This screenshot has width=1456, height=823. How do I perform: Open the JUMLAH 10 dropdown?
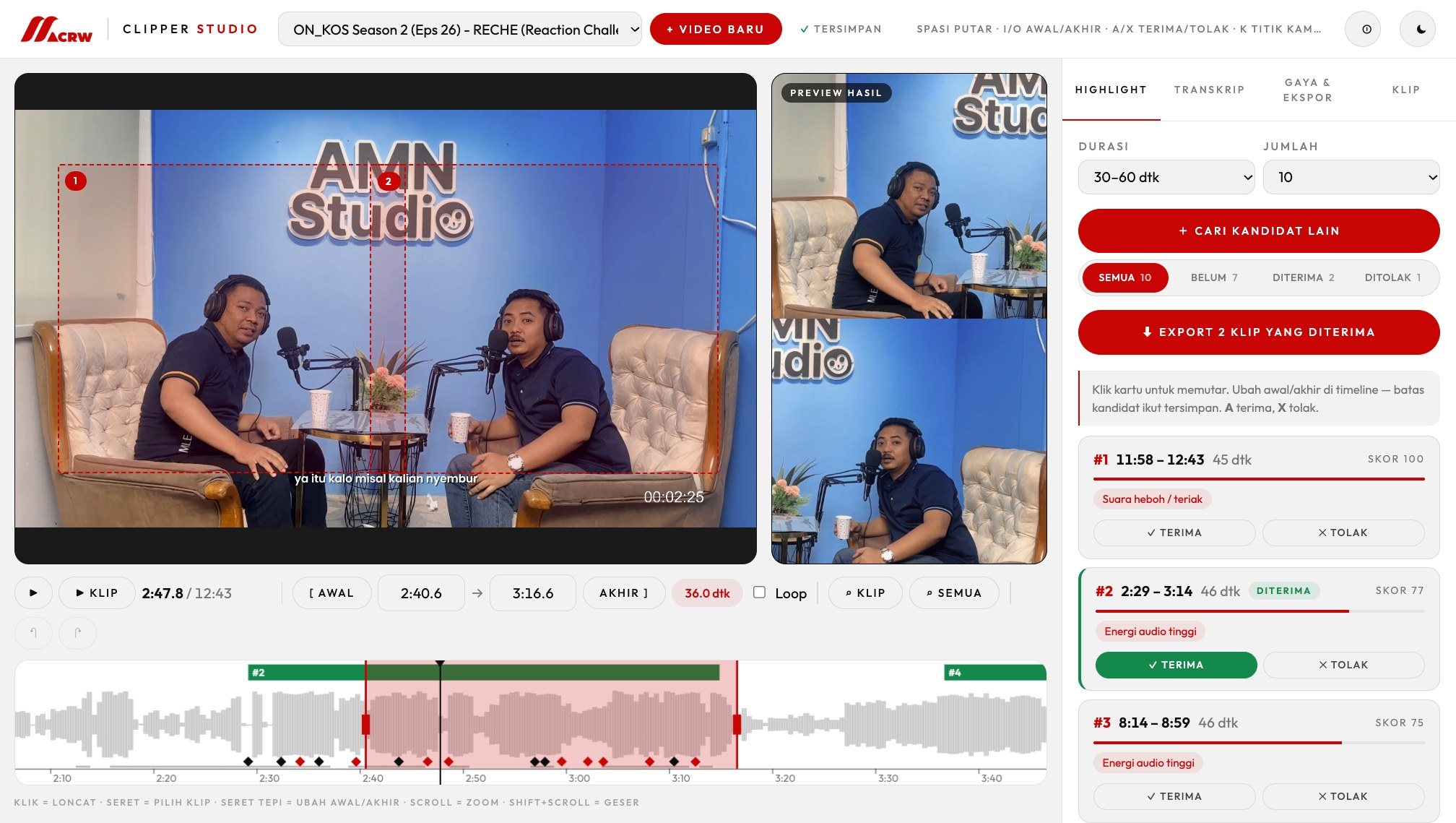[x=1351, y=177]
